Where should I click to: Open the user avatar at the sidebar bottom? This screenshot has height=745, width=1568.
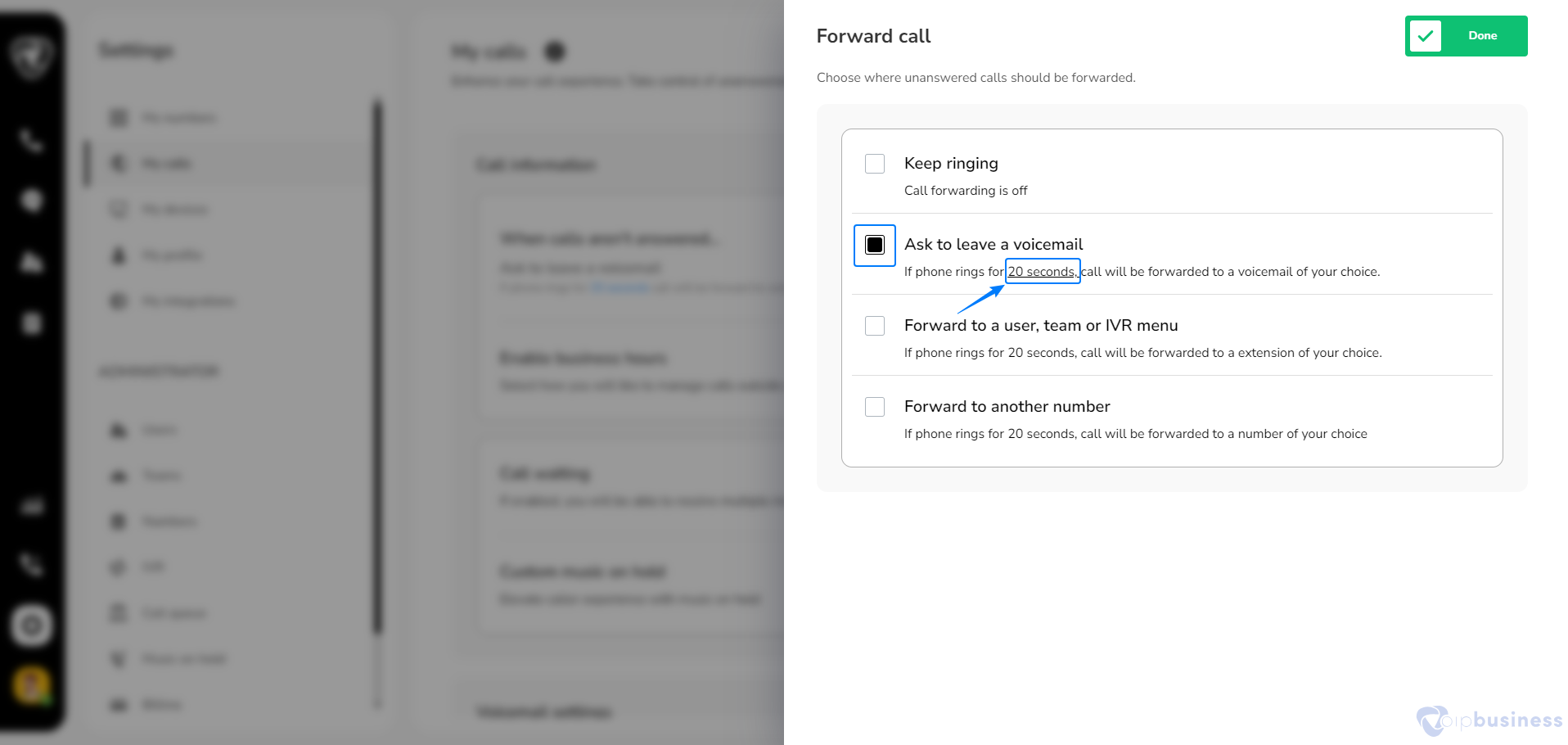click(32, 685)
